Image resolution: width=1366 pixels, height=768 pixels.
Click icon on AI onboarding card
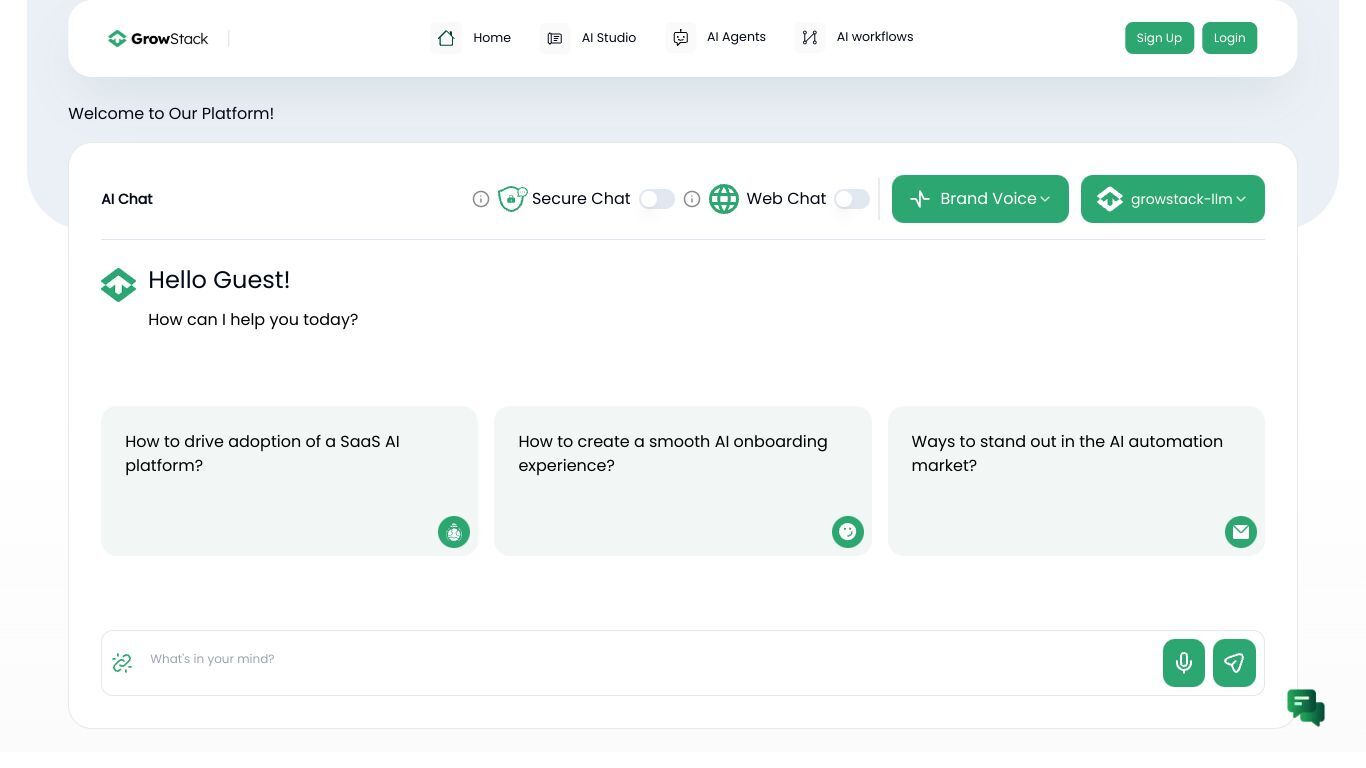pos(848,532)
